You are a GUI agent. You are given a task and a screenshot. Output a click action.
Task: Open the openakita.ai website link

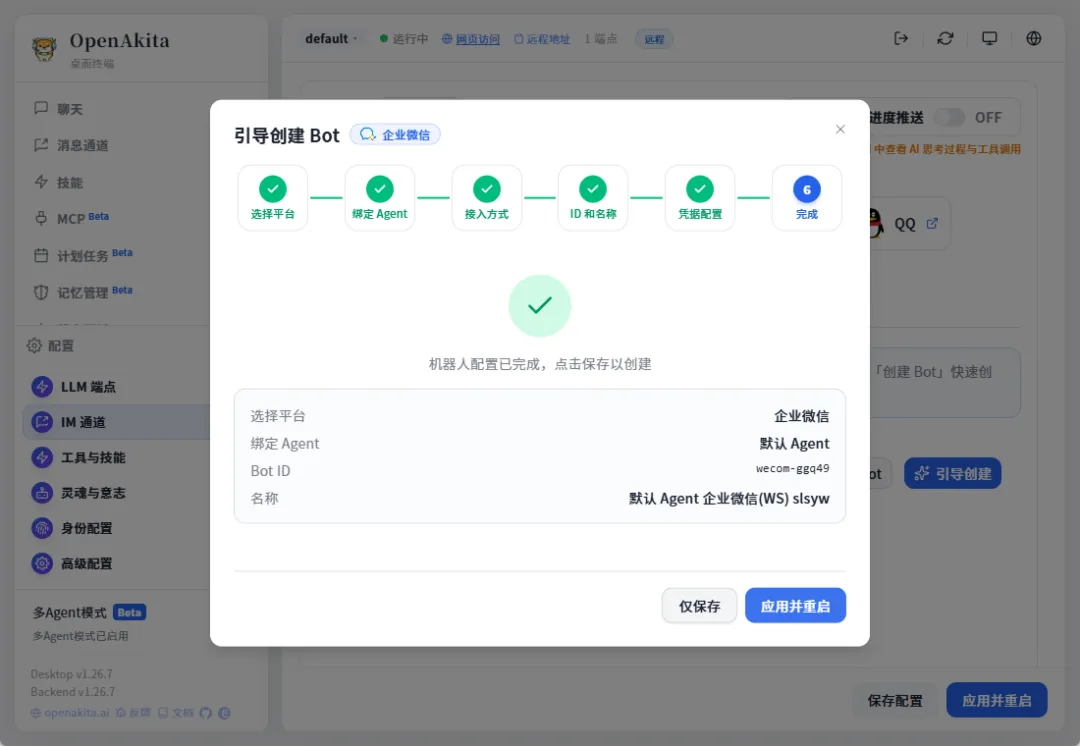[x=70, y=713]
